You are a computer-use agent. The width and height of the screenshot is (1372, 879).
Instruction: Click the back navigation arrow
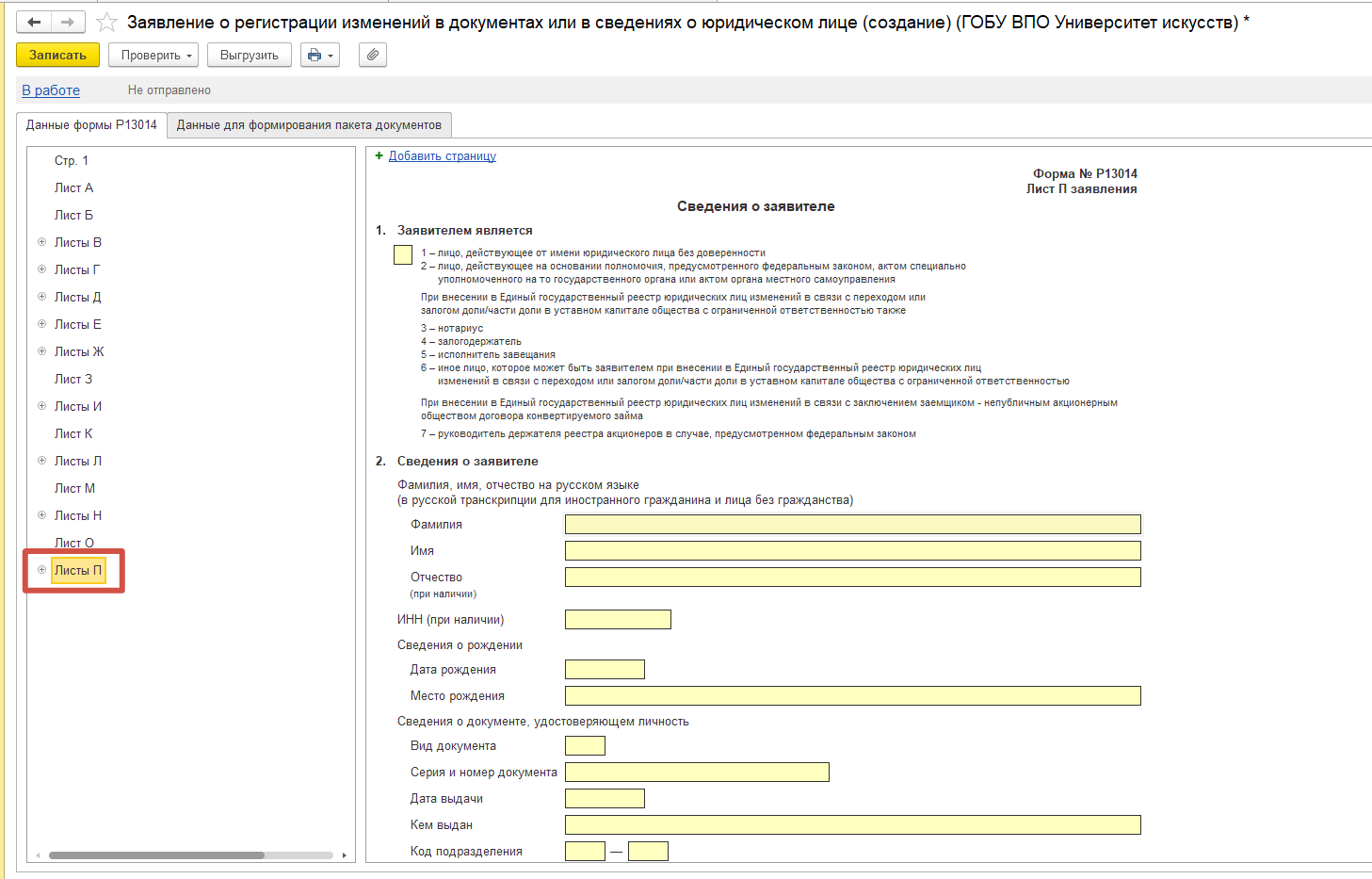(x=34, y=22)
